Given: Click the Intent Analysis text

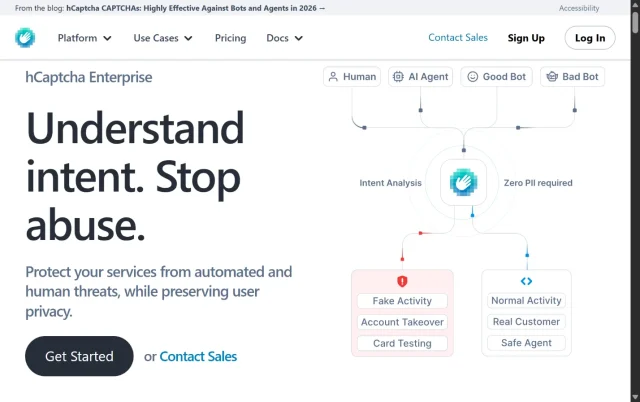Looking at the screenshot, I should [390, 183].
